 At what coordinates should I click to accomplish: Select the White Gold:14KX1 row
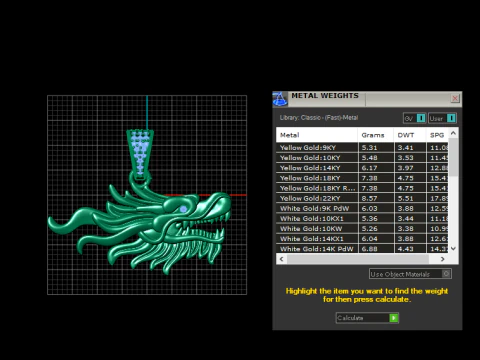pyautogui.click(x=362, y=239)
